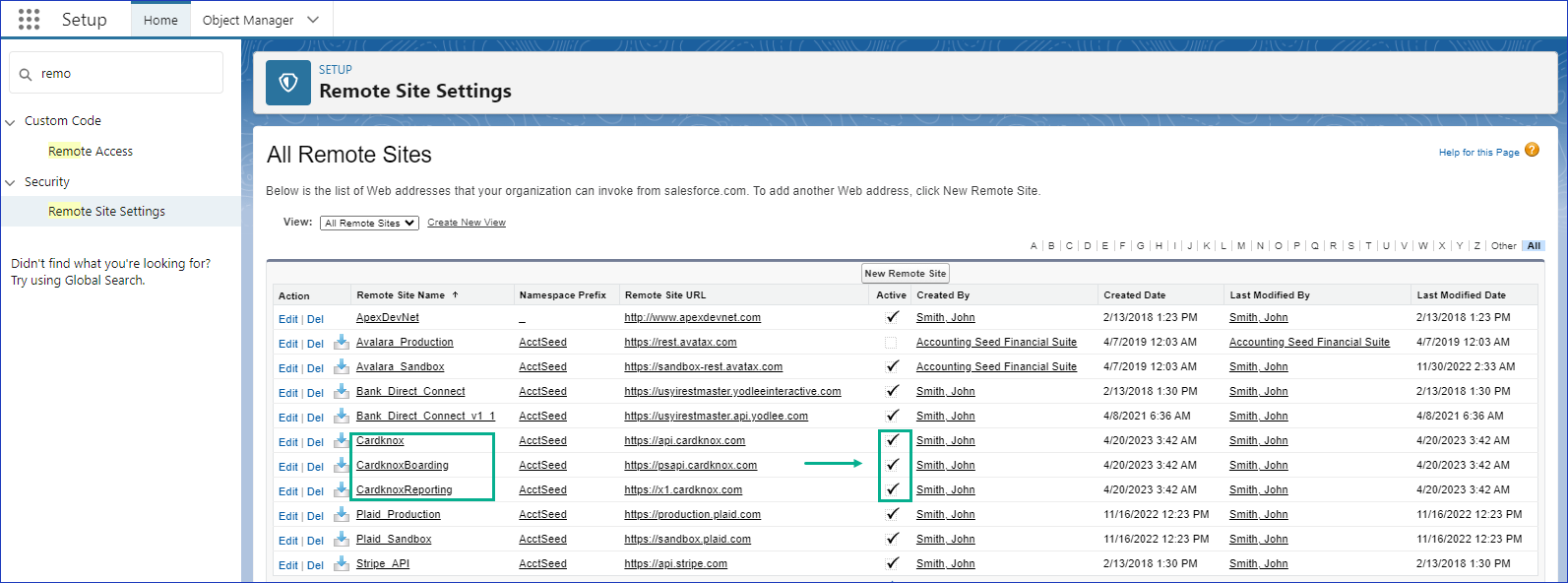
Task: Click the New Remote Site button
Action: tap(905, 273)
